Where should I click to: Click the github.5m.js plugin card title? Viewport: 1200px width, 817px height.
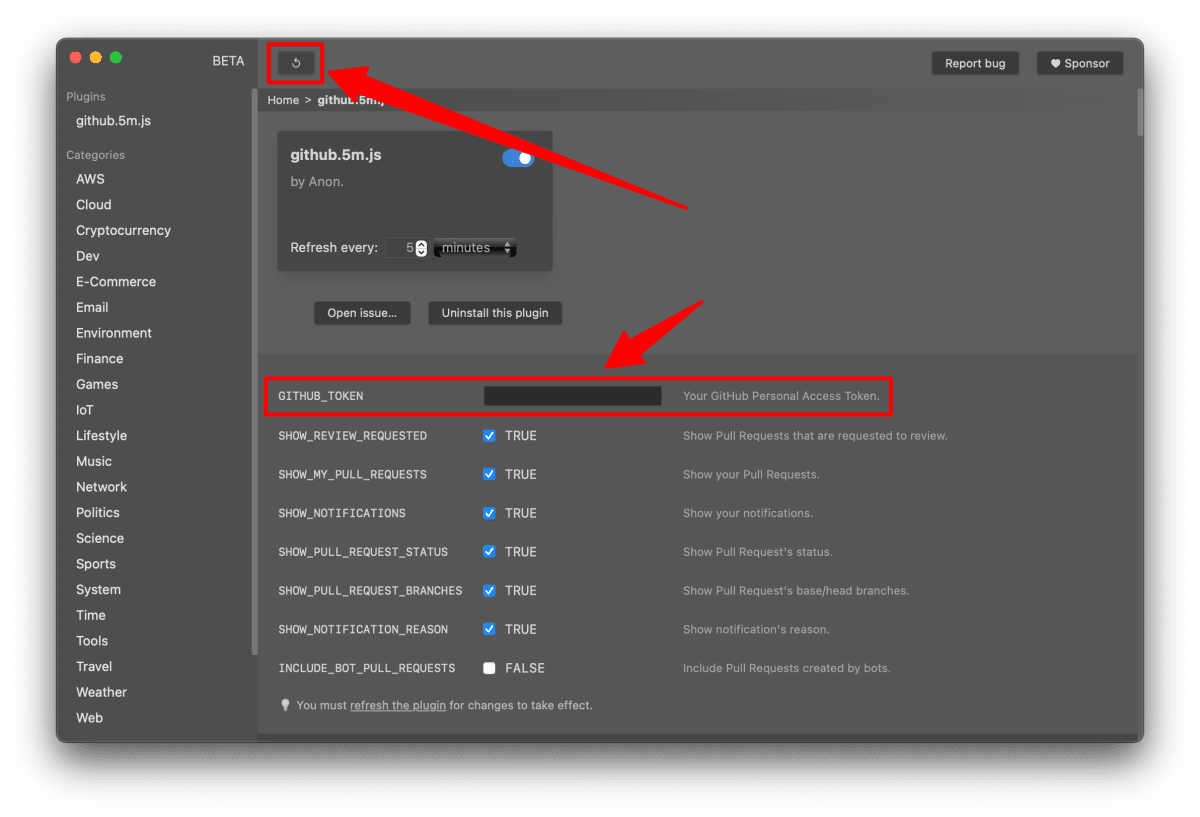336,155
